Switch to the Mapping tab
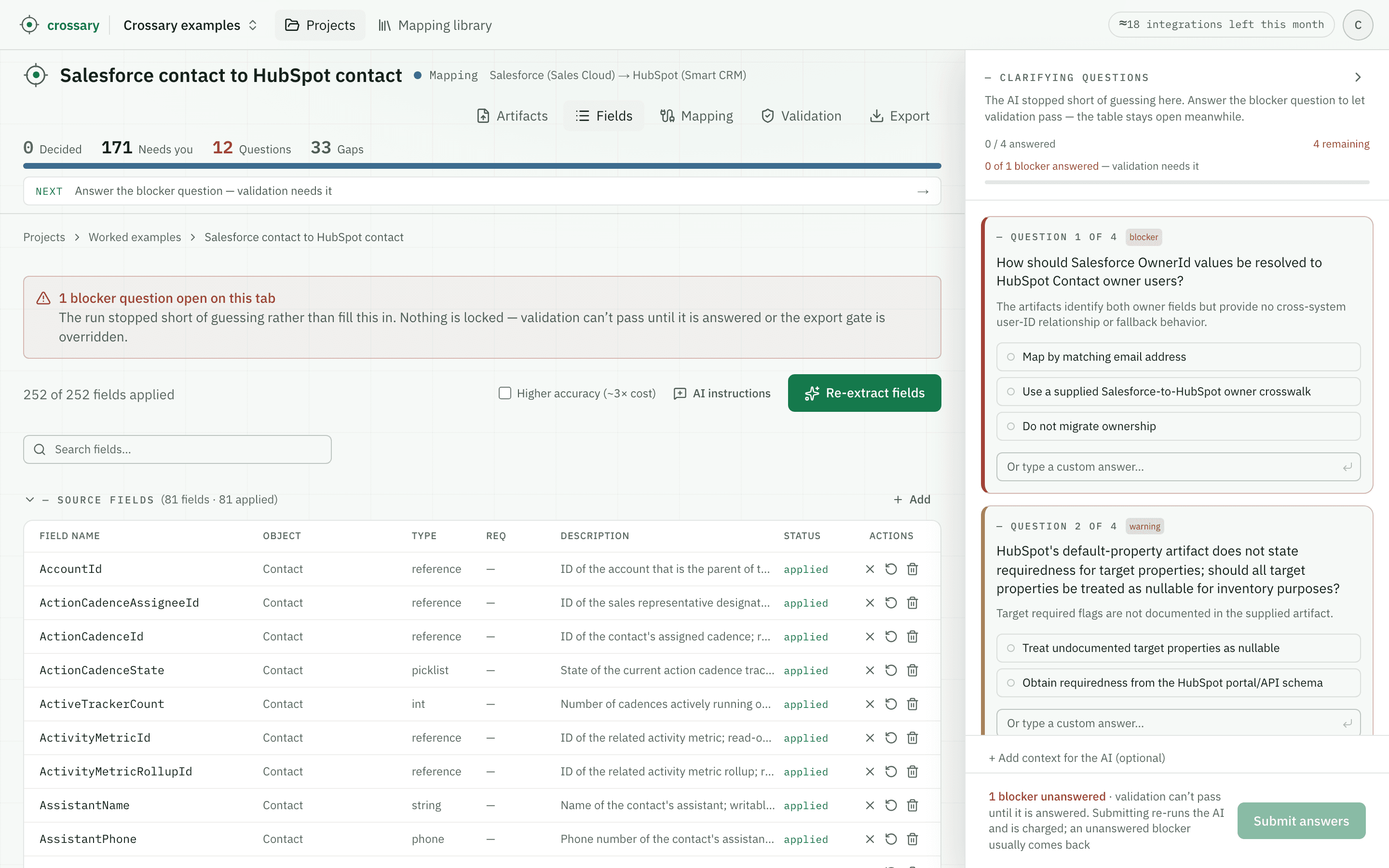Screen dimensions: 1389x868 [x=696, y=116]
